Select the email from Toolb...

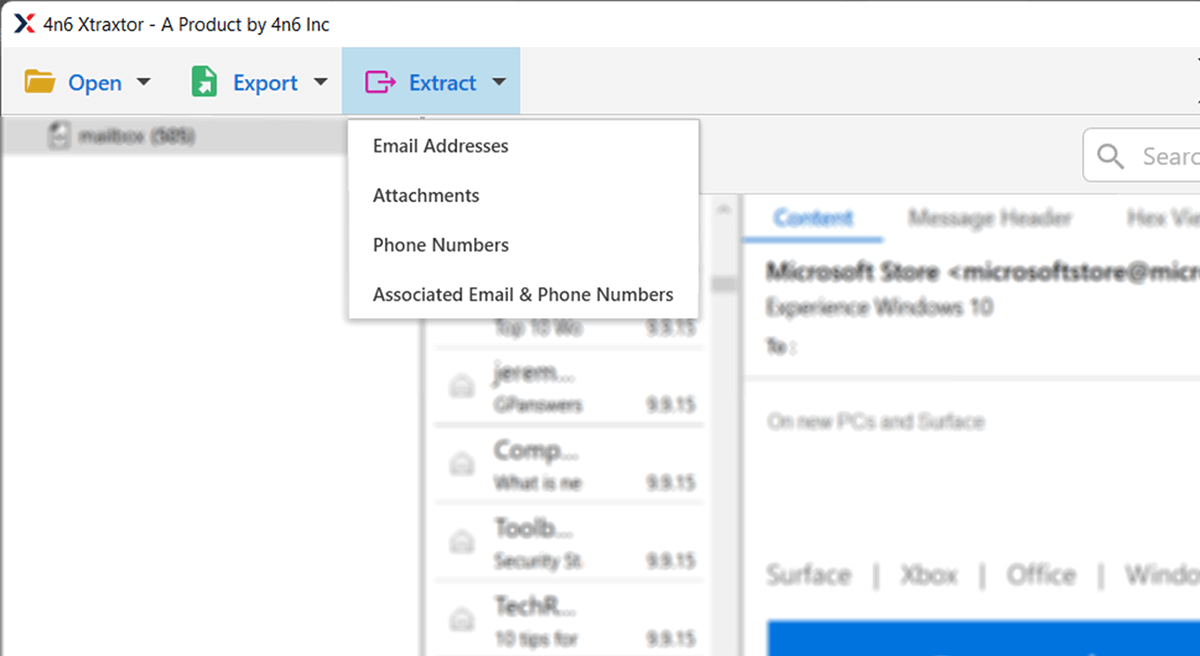568,543
